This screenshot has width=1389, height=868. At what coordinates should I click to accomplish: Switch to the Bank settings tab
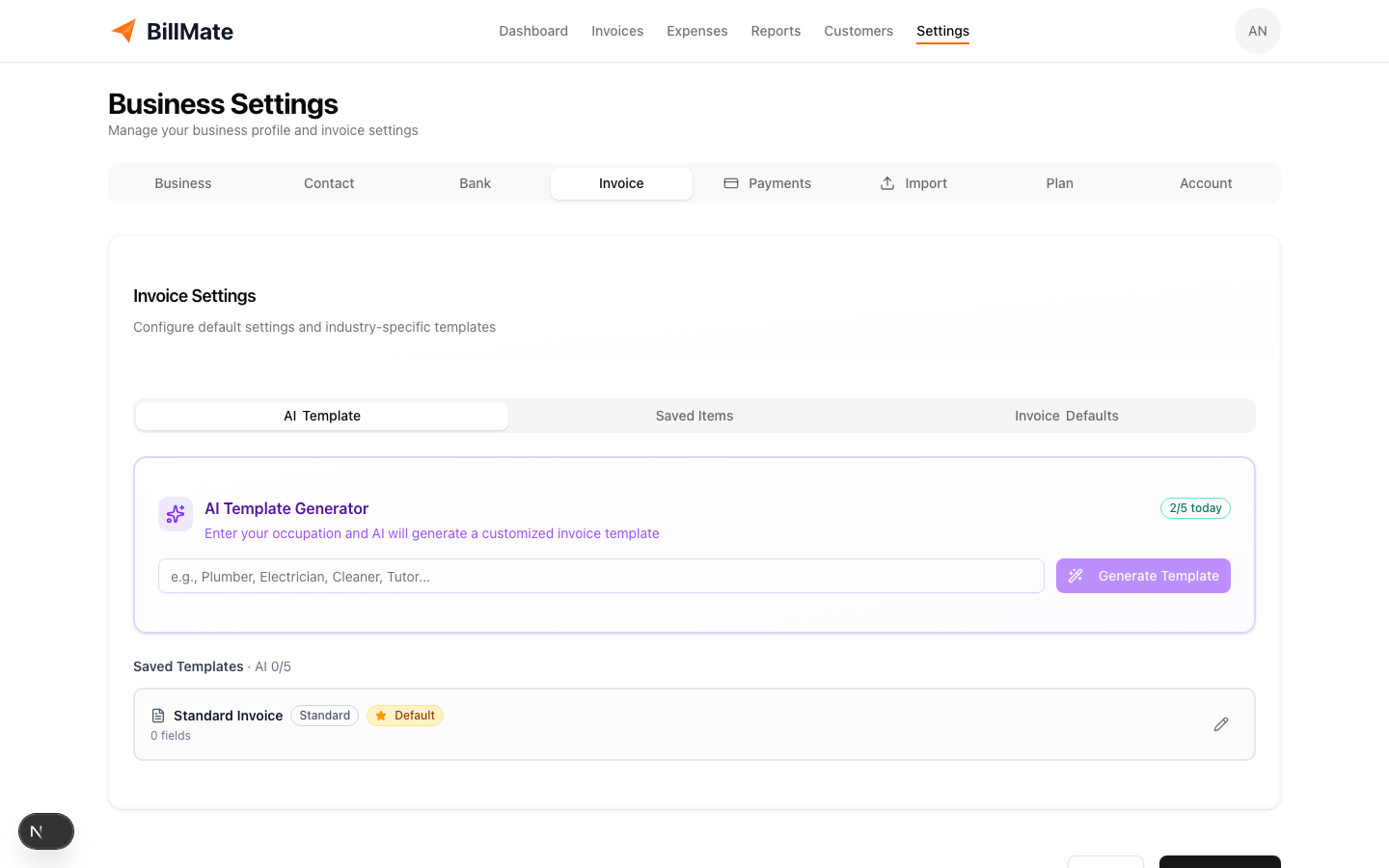475,182
